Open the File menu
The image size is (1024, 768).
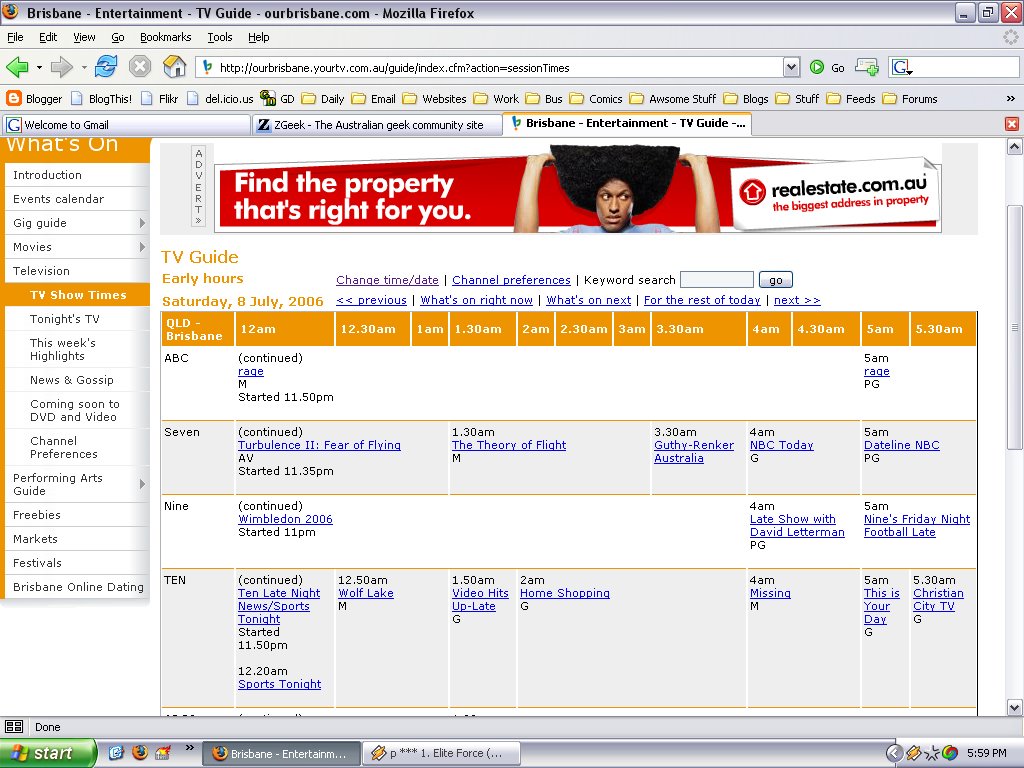click(15, 37)
